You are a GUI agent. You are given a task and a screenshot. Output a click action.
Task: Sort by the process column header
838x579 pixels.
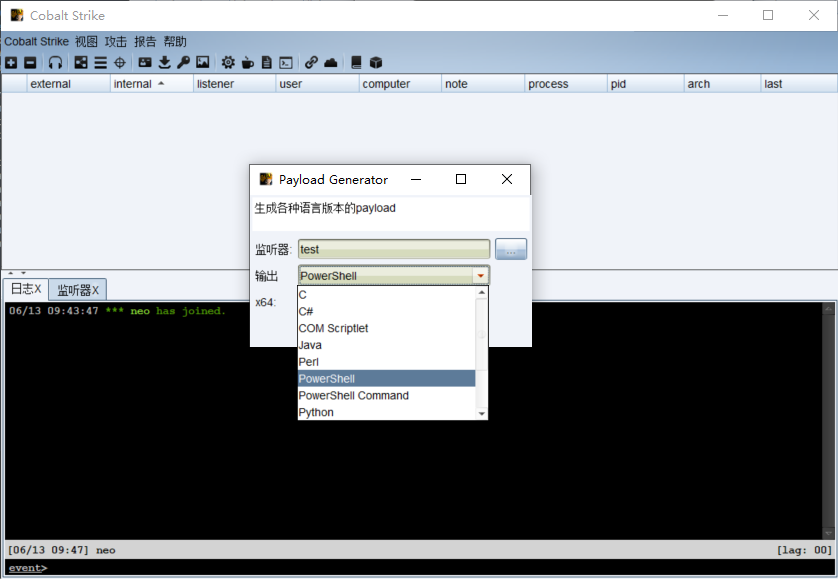click(x=565, y=84)
